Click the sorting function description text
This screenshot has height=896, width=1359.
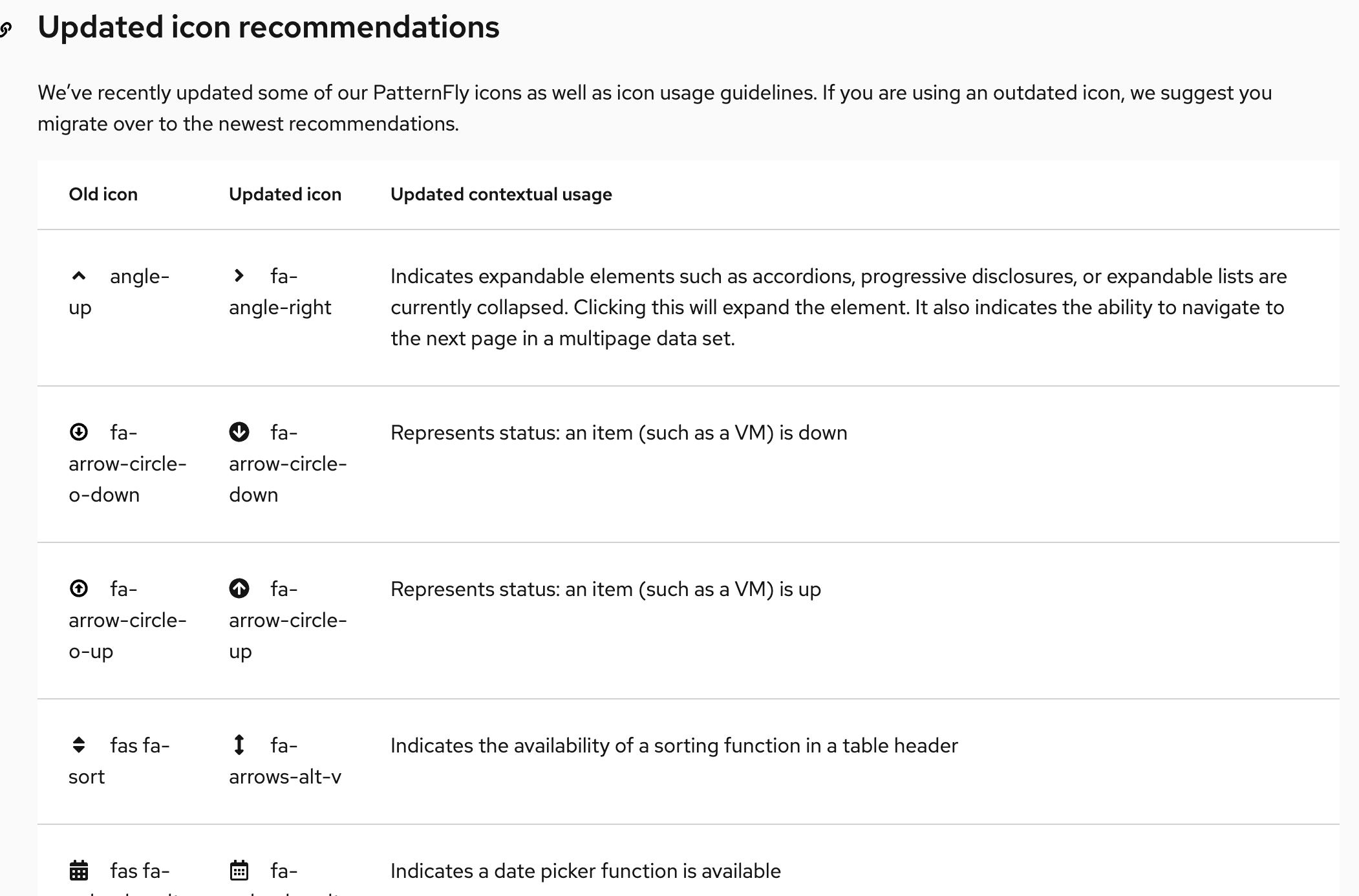coord(674,745)
